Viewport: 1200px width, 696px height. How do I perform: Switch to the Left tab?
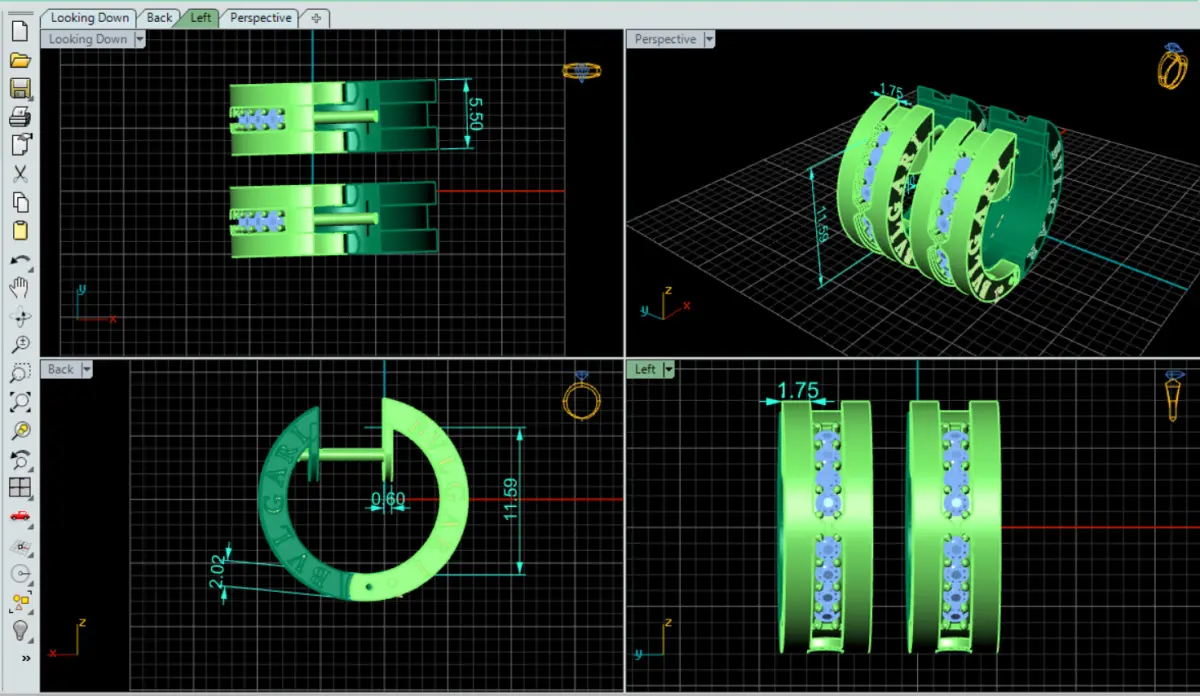coord(201,18)
